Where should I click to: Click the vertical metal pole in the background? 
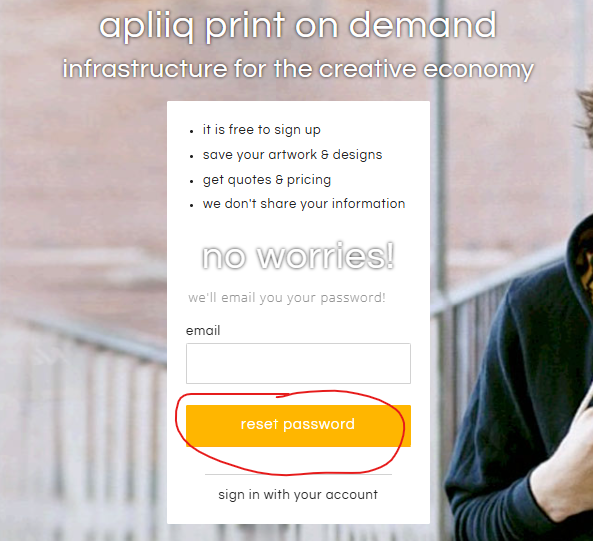(440, 151)
